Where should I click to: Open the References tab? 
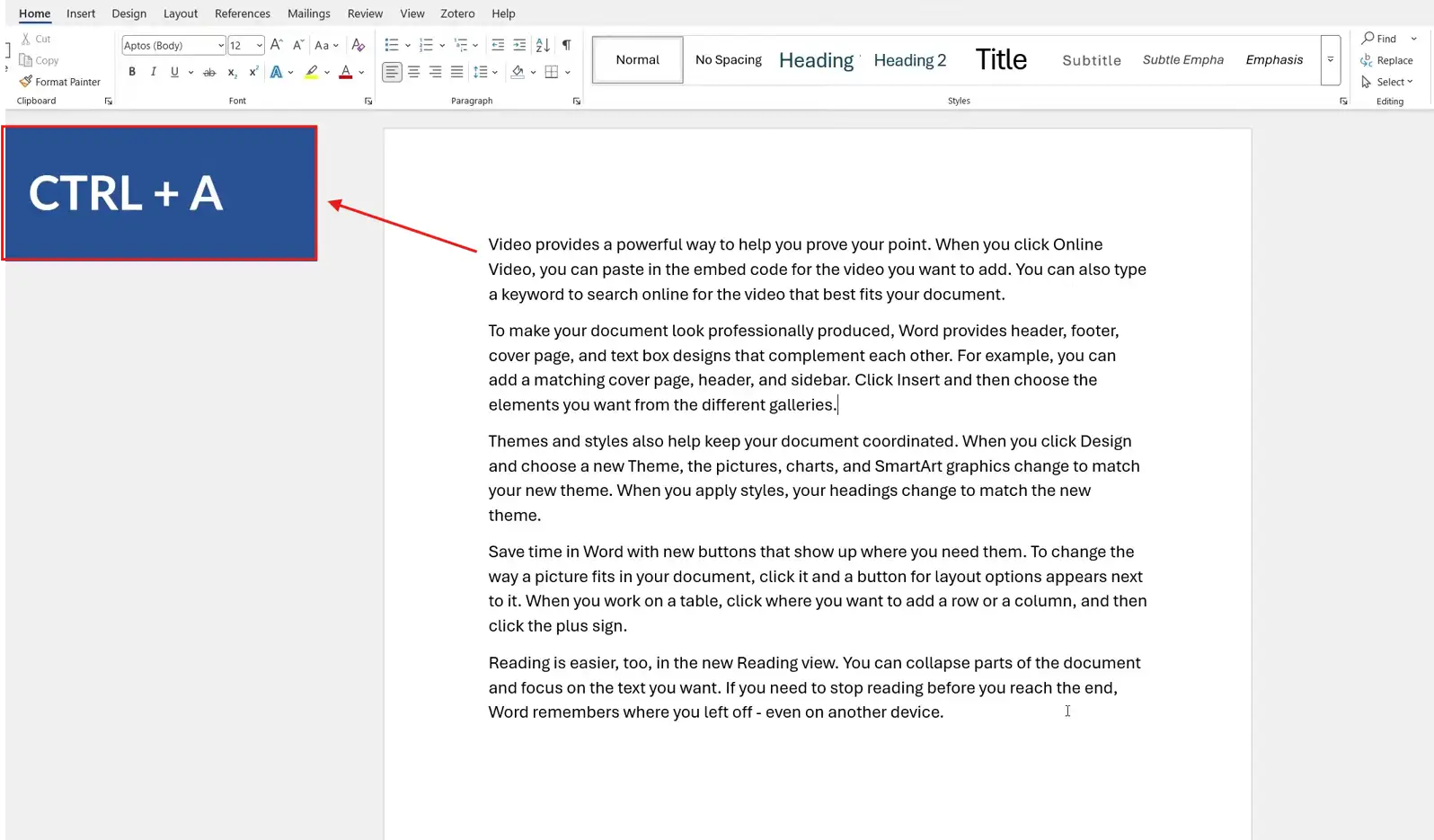tap(243, 13)
